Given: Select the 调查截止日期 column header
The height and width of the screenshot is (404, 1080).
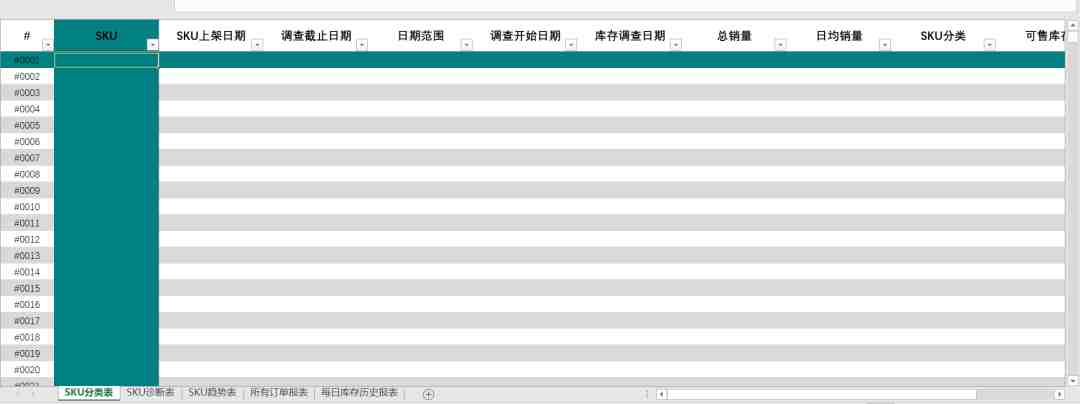Looking at the screenshot, I should (x=316, y=36).
